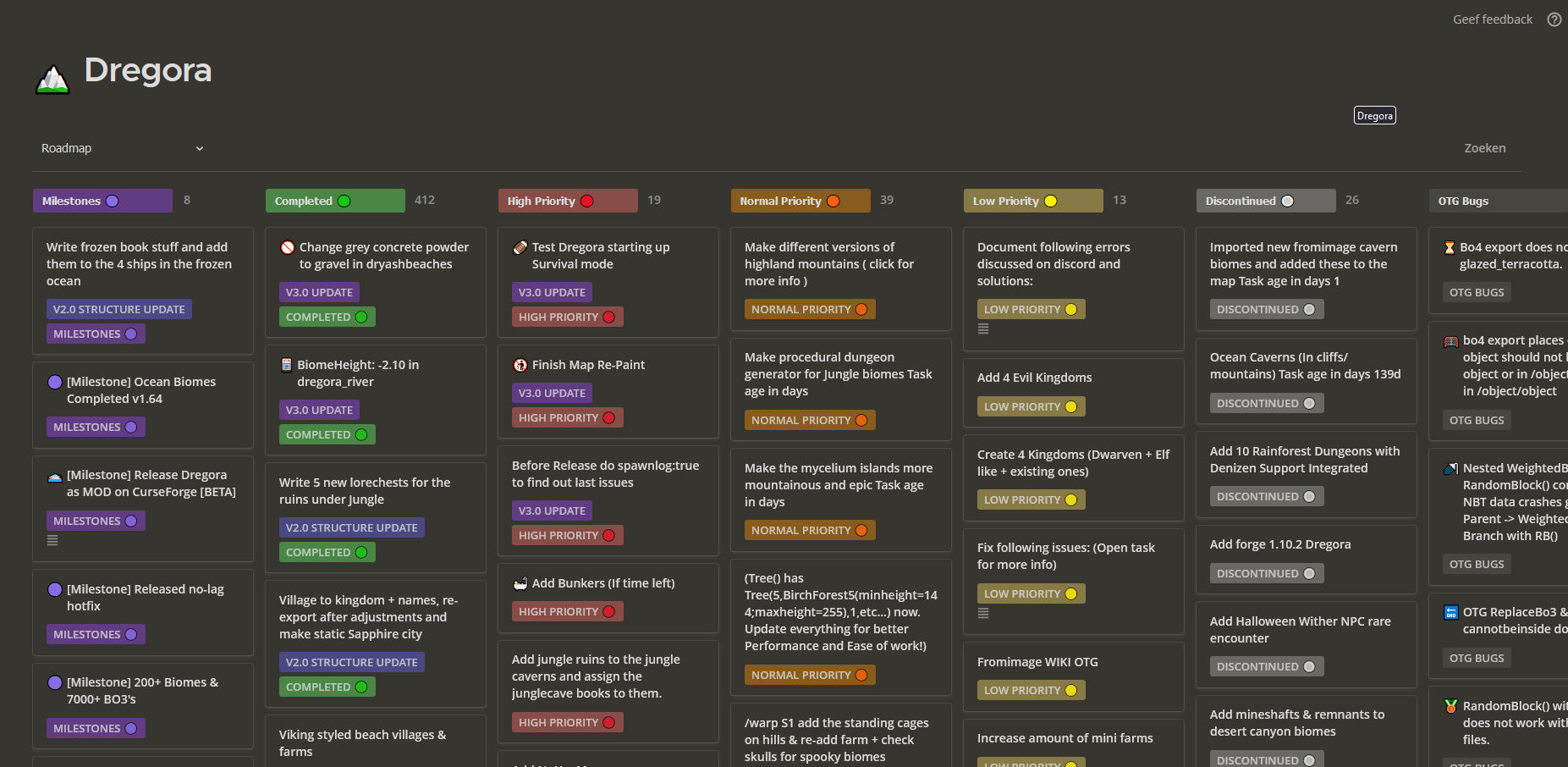This screenshot has height=767, width=1568.
Task: Click description lines icon on Release Dregora MOD card
Action: pyautogui.click(x=52, y=540)
